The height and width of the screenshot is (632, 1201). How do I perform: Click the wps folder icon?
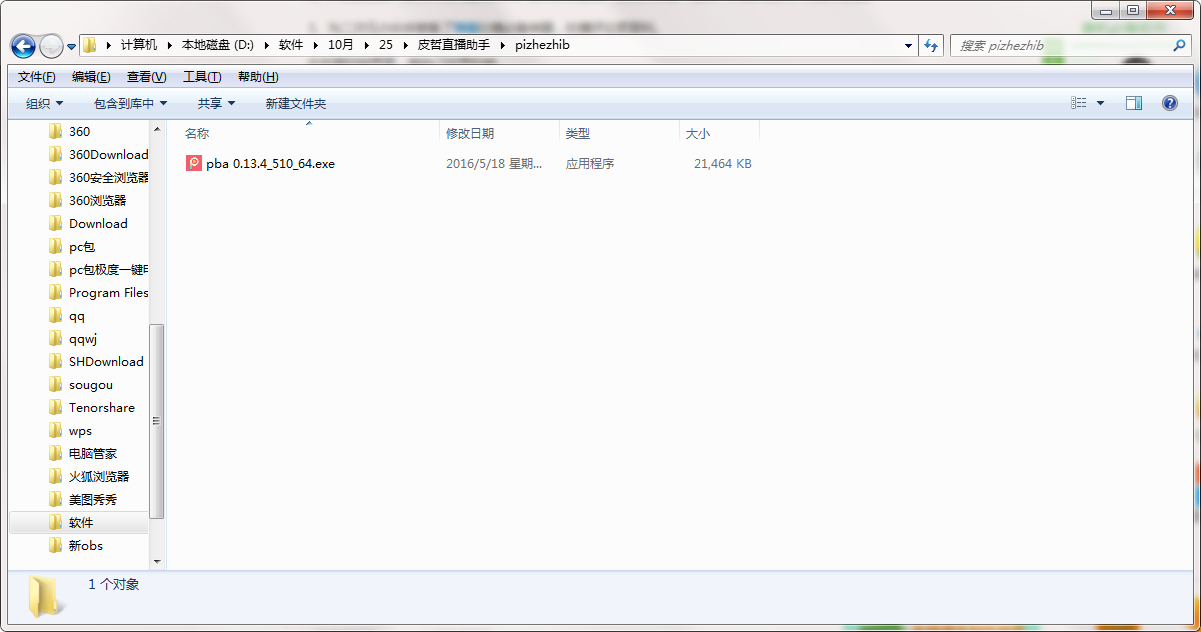pos(55,430)
